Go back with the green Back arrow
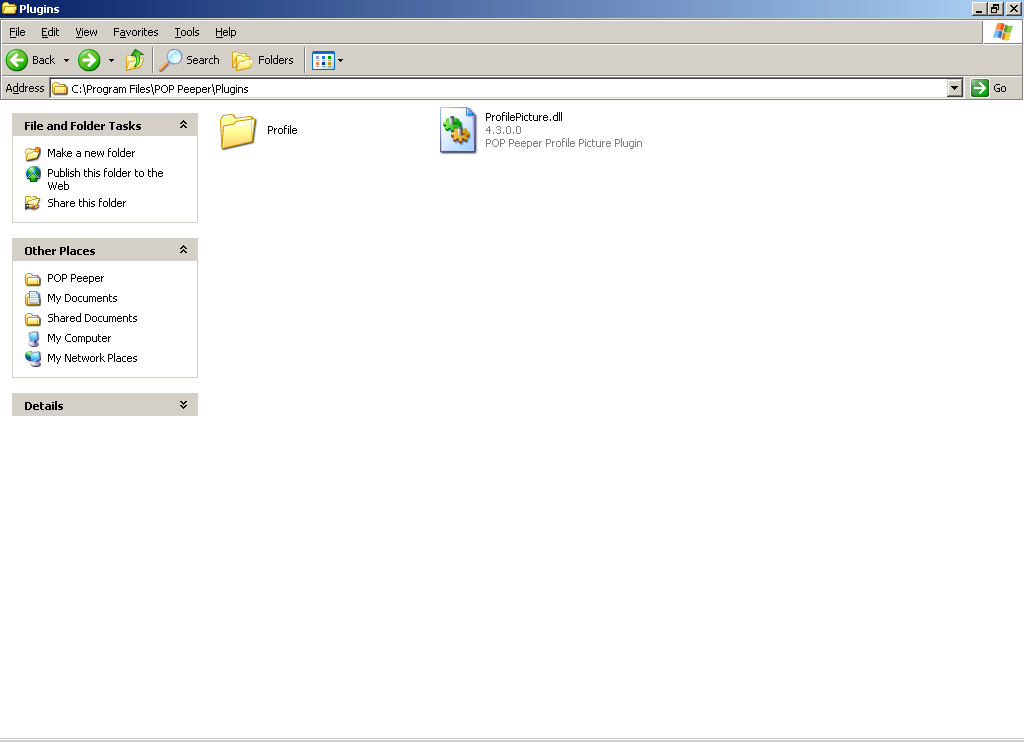 (x=17, y=60)
